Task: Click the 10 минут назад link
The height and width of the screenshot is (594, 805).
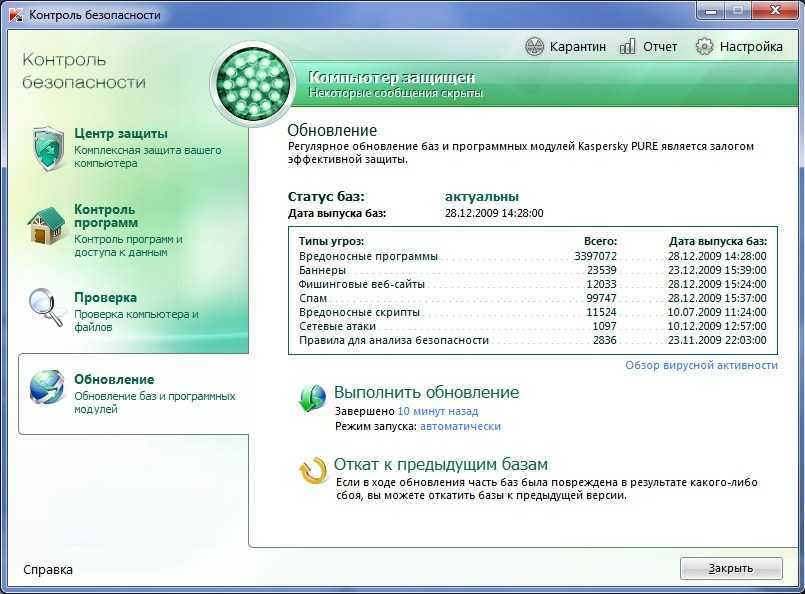Action: tap(437, 411)
